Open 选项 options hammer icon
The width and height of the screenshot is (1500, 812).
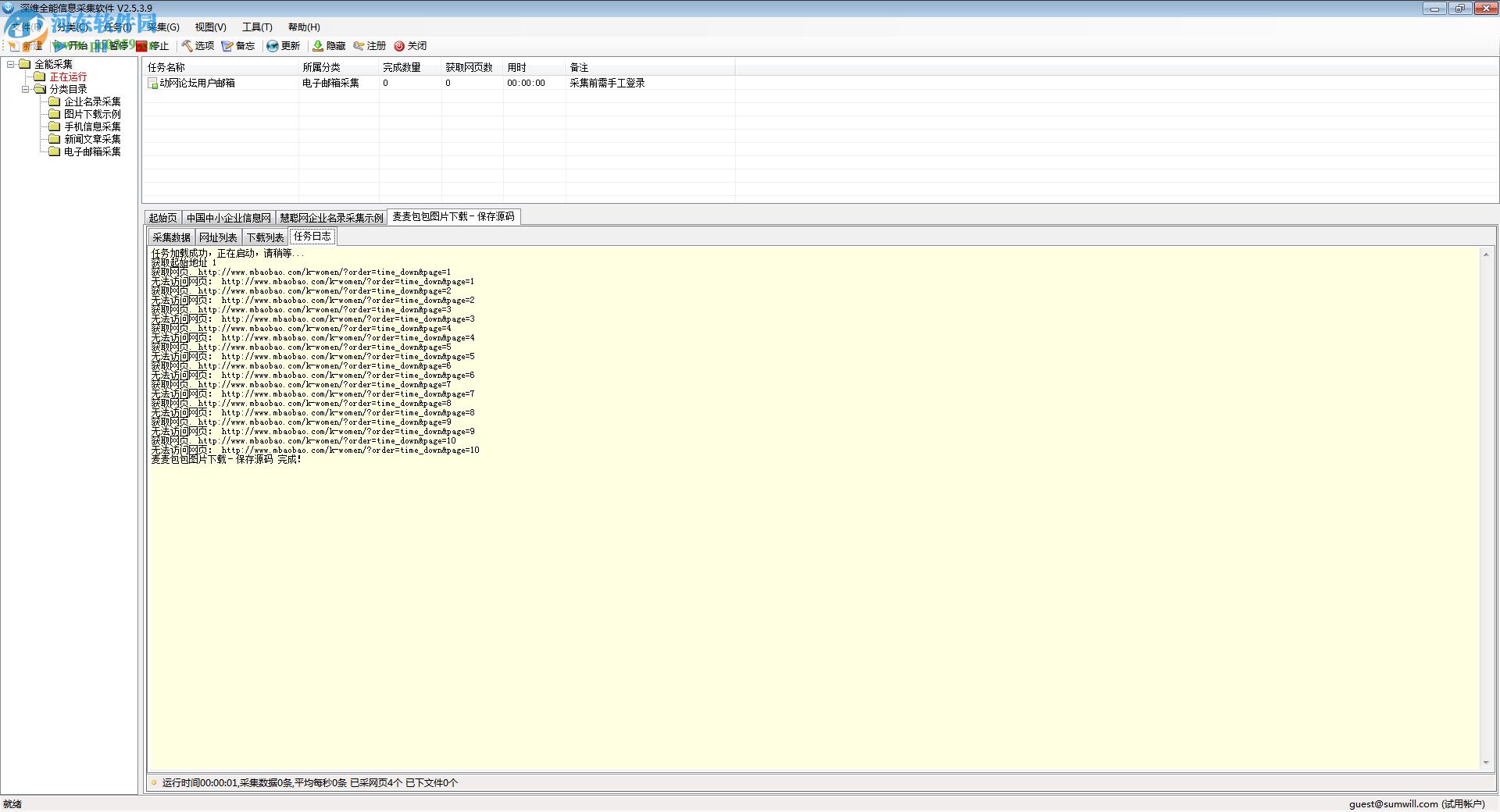tap(187, 46)
